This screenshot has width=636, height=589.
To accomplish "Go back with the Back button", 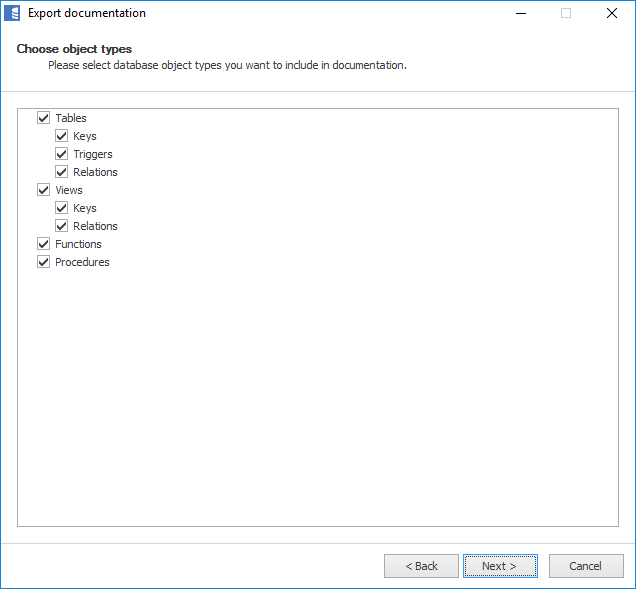I will 421,566.
